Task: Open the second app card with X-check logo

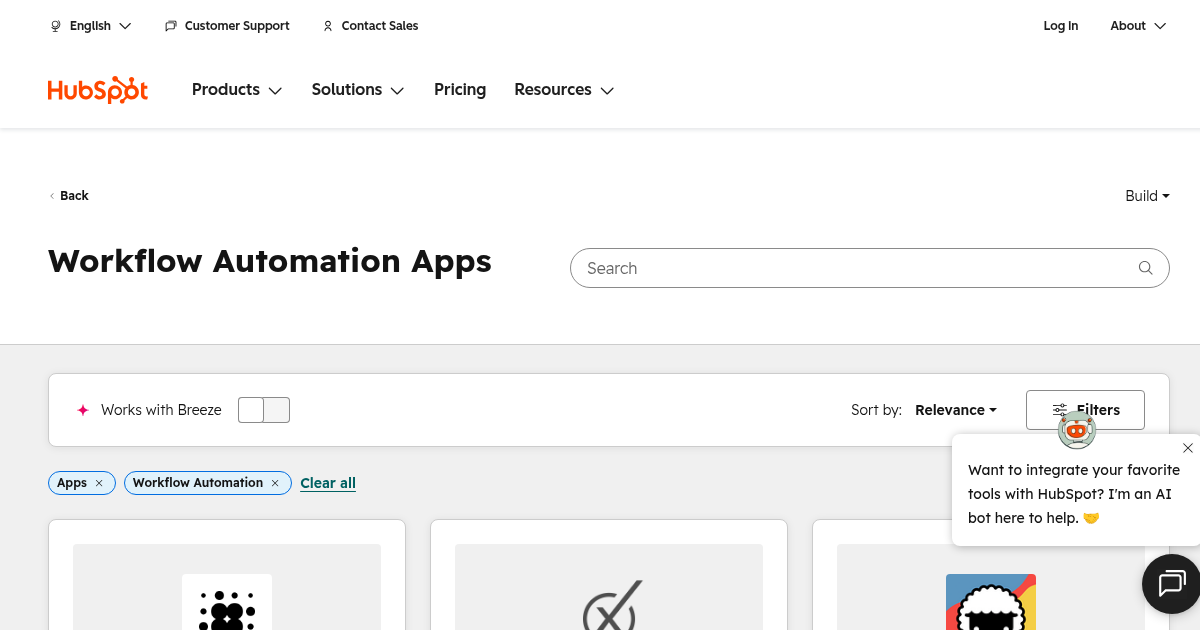Action: coord(609,587)
